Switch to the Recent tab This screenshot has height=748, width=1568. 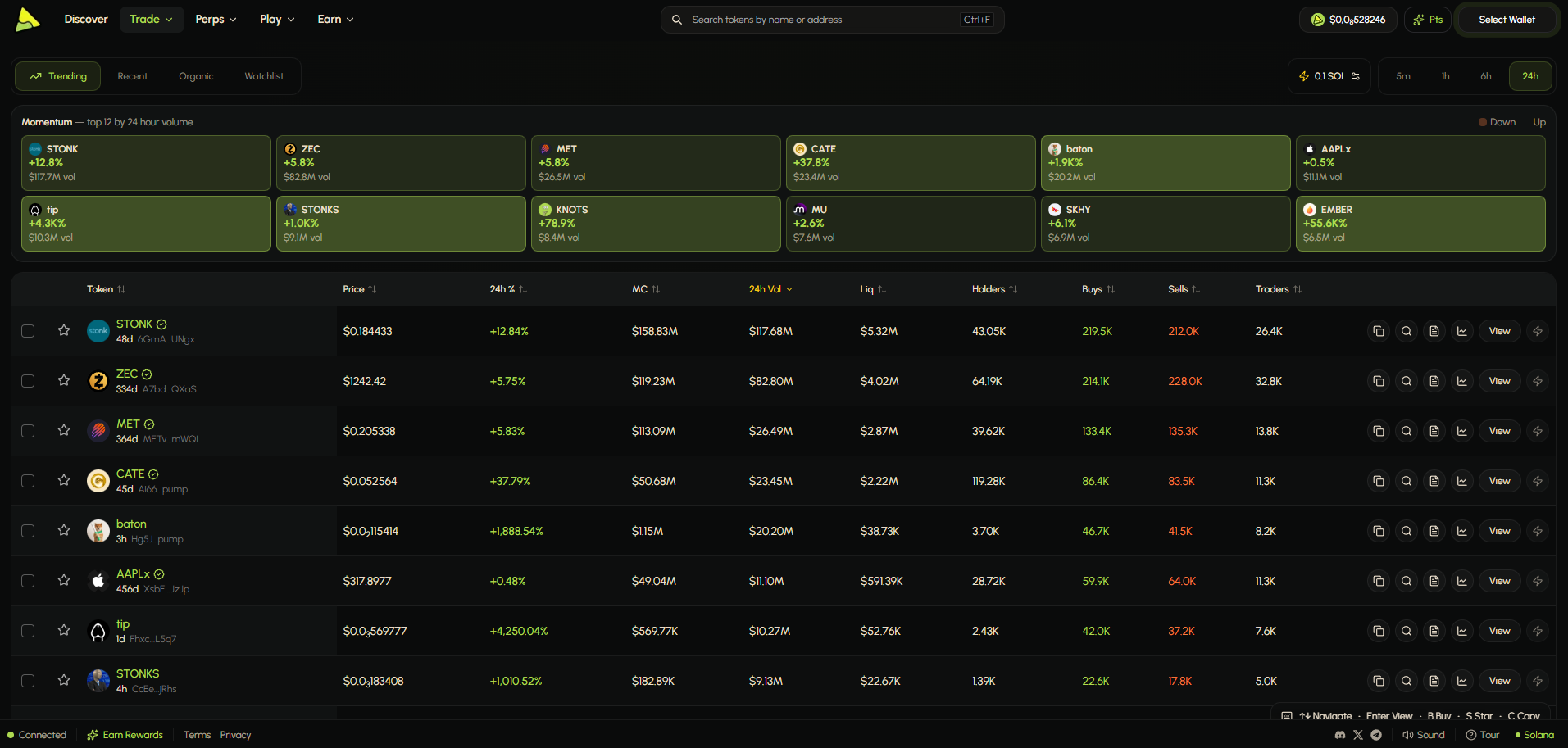[x=133, y=76]
